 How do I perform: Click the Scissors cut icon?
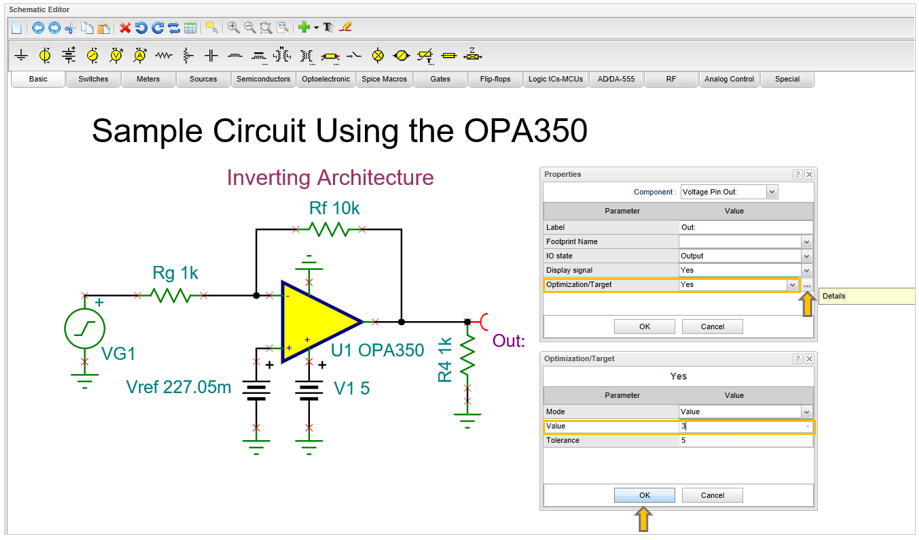(71, 28)
